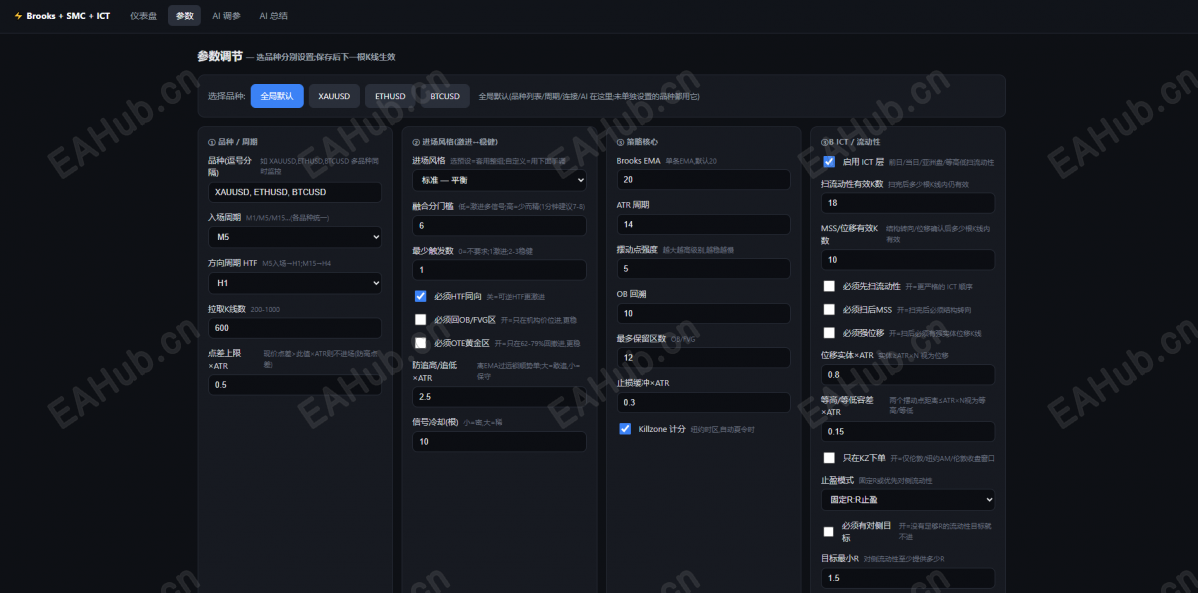Open the 方向周期 HTF H1 dropdown
1198x593 pixels.
point(295,283)
